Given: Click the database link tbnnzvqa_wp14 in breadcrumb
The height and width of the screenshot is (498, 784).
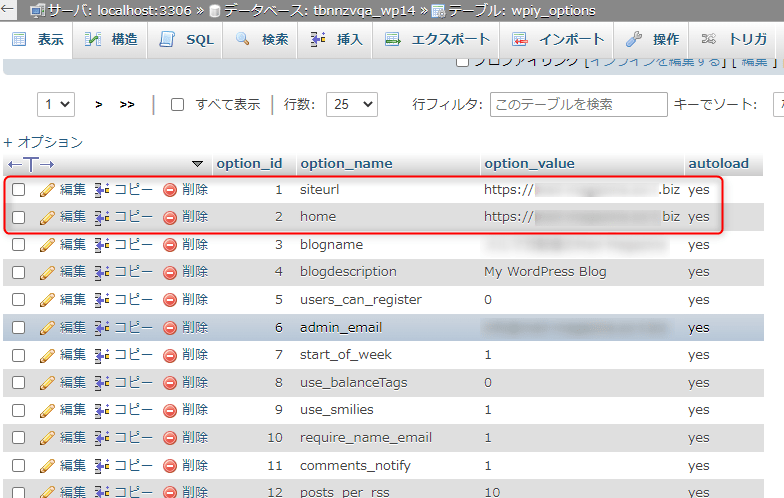Looking at the screenshot, I should coord(364,10).
